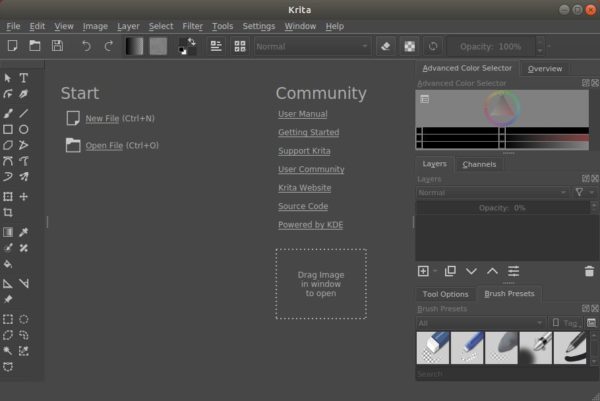Screen dimensions: 600x401
Task: Switch to the Overview tab
Action: 545,69
